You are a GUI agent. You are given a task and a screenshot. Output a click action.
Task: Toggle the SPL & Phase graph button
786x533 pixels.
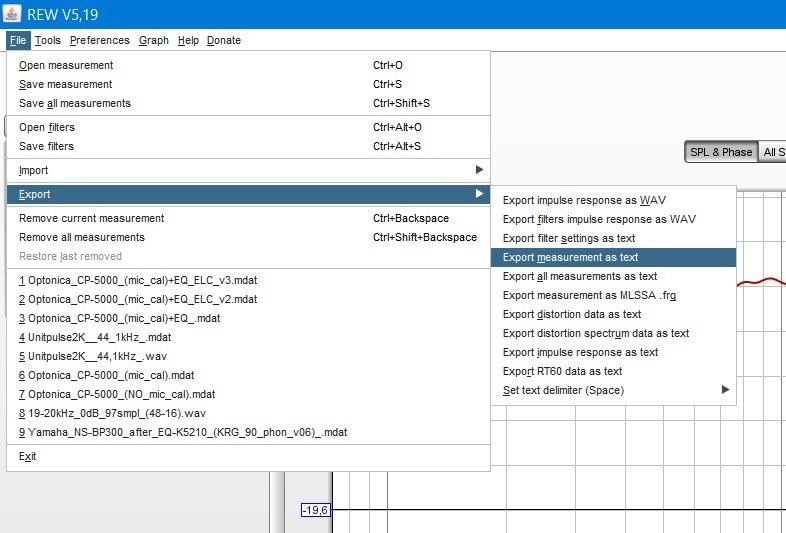[x=721, y=152]
